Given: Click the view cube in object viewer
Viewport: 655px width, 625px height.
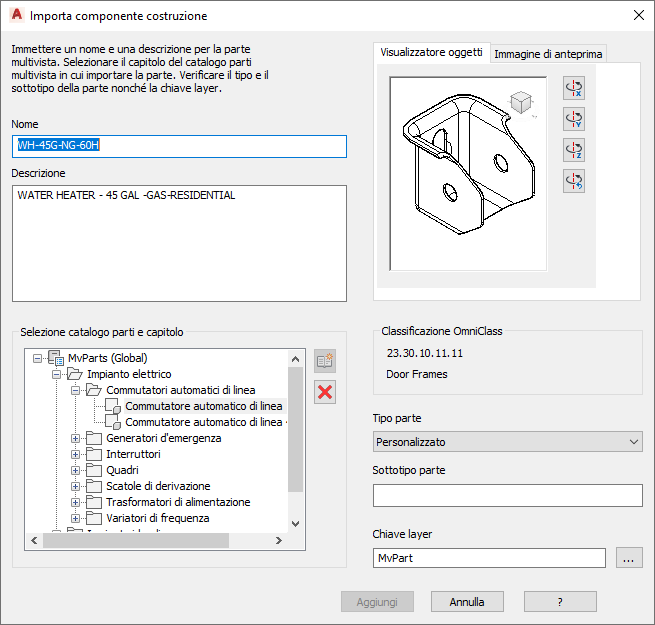Looking at the screenshot, I should 520,103.
